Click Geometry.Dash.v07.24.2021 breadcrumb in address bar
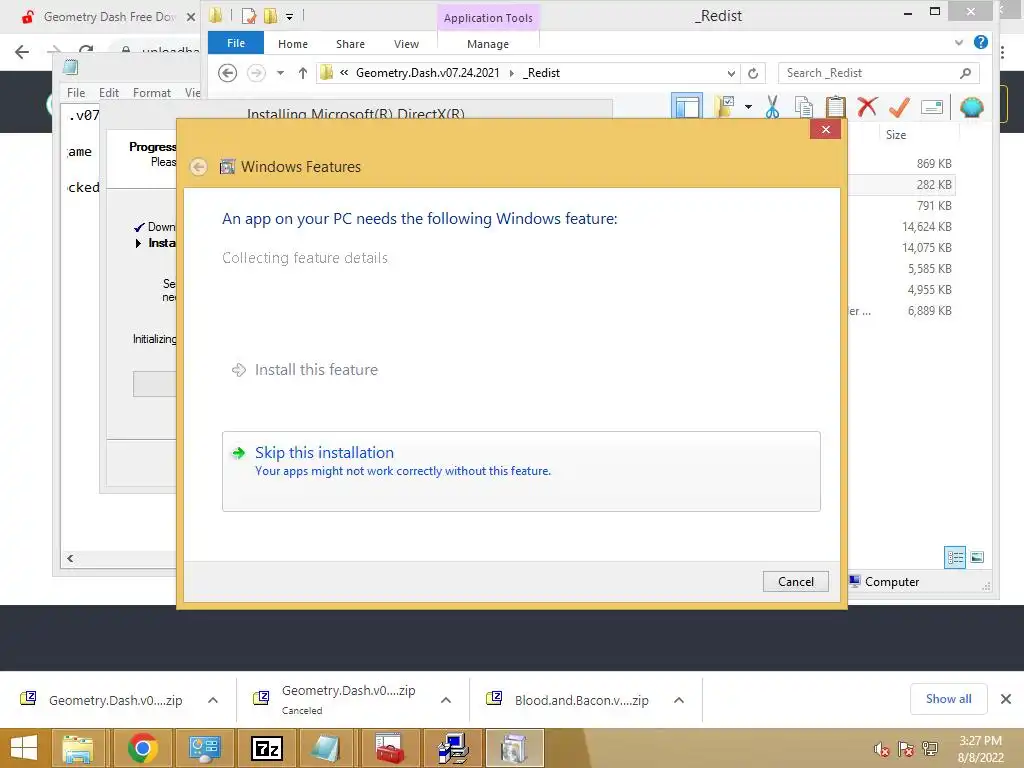The height and width of the screenshot is (768, 1024). click(427, 73)
